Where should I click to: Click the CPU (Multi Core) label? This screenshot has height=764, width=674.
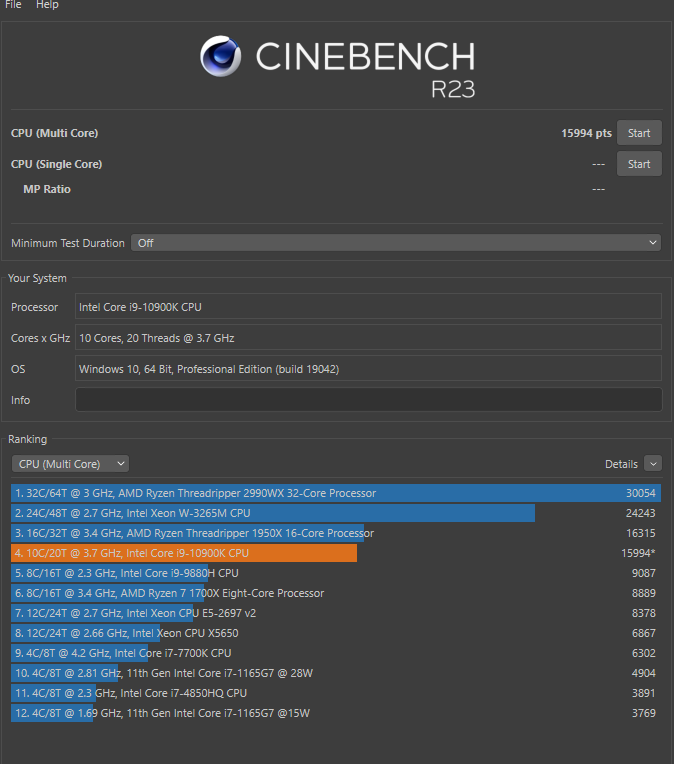click(55, 133)
